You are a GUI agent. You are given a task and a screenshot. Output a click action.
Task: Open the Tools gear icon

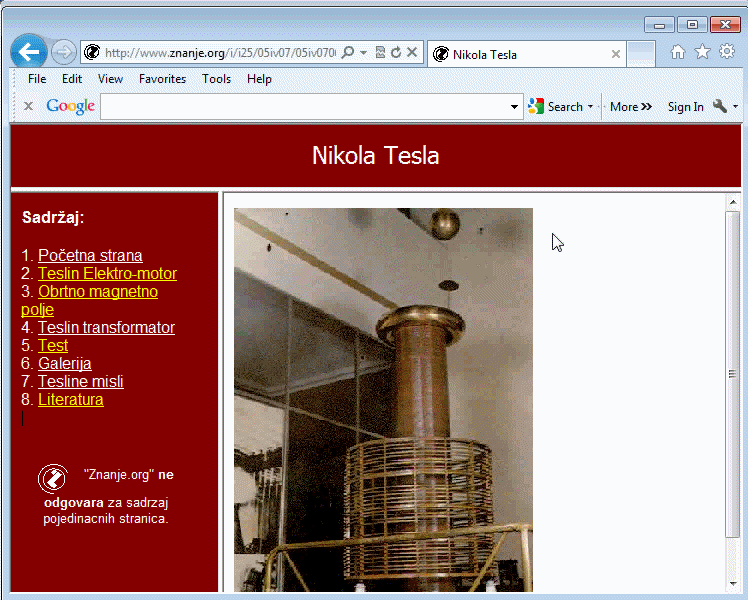[x=726, y=52]
